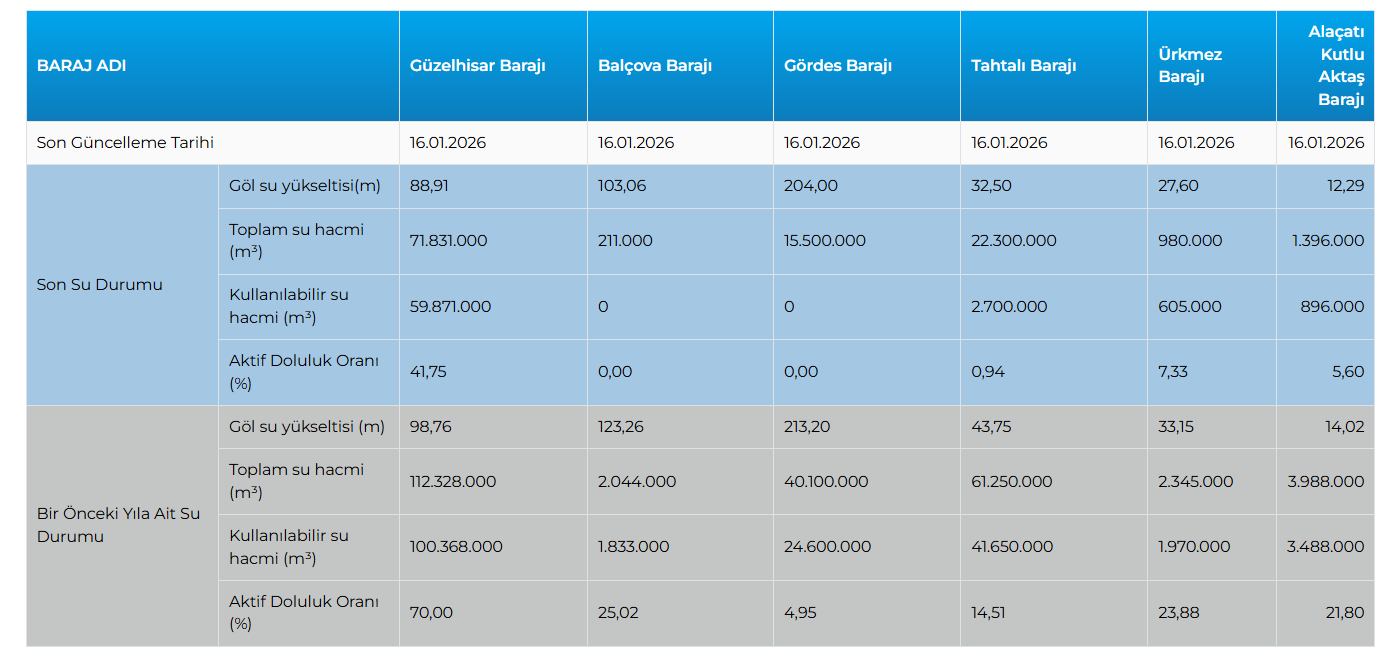Select the Balçova Barajı column header
Image resolution: width=1400 pixels, height=670 pixels.
(x=655, y=66)
